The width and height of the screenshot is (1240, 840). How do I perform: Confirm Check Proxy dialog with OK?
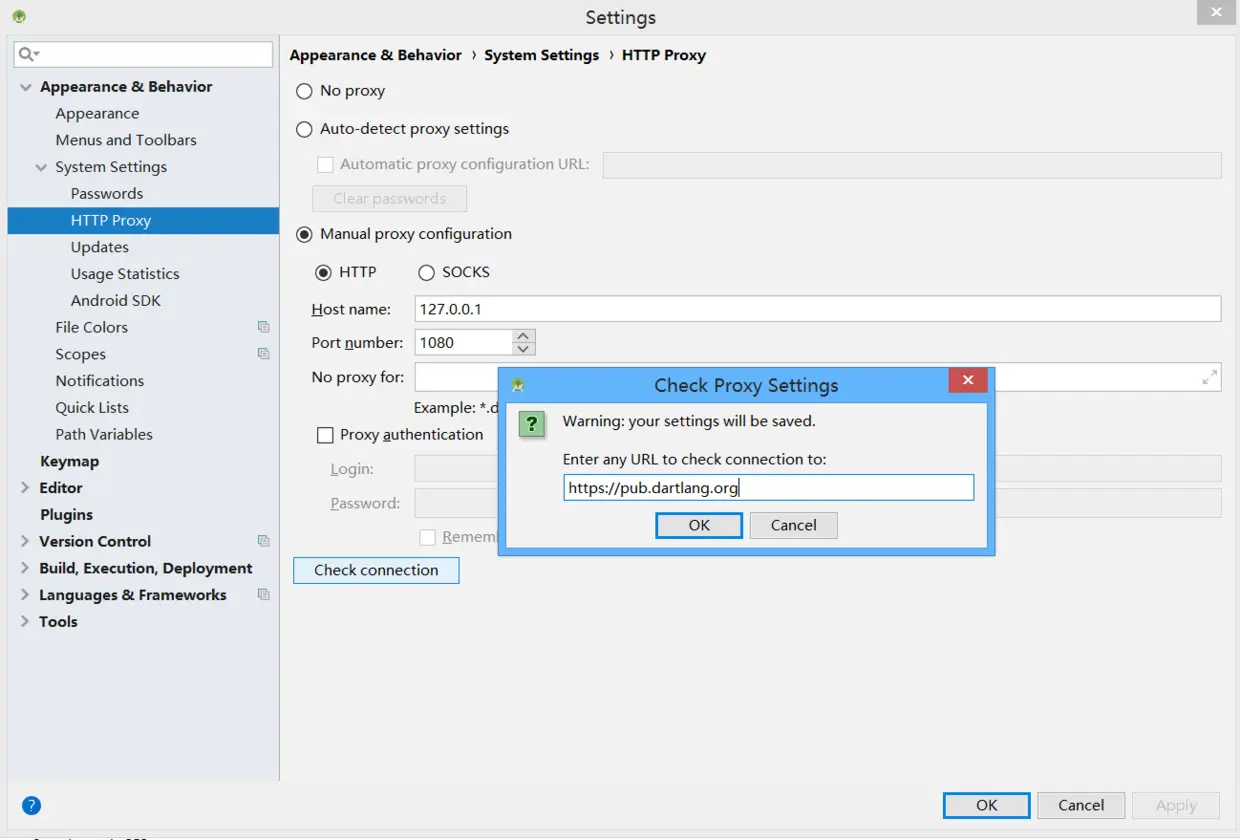pyautogui.click(x=699, y=525)
